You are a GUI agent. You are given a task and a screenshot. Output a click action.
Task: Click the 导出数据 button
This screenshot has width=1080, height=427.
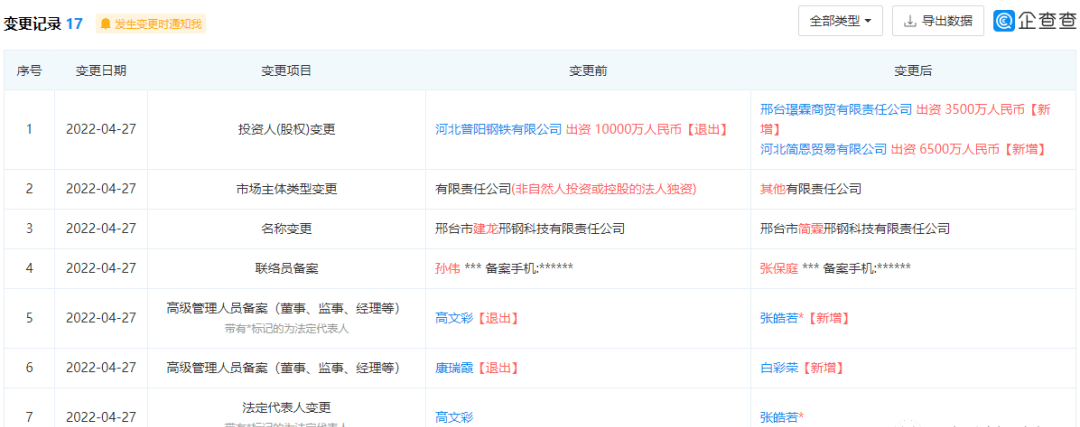tap(937, 21)
